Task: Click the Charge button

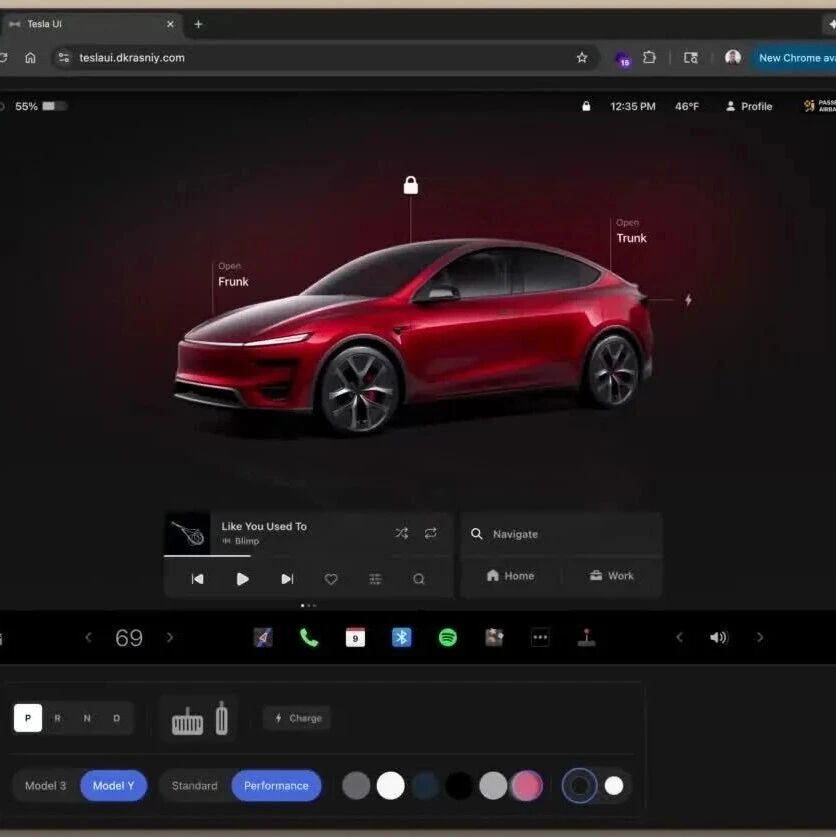Action: pos(297,718)
